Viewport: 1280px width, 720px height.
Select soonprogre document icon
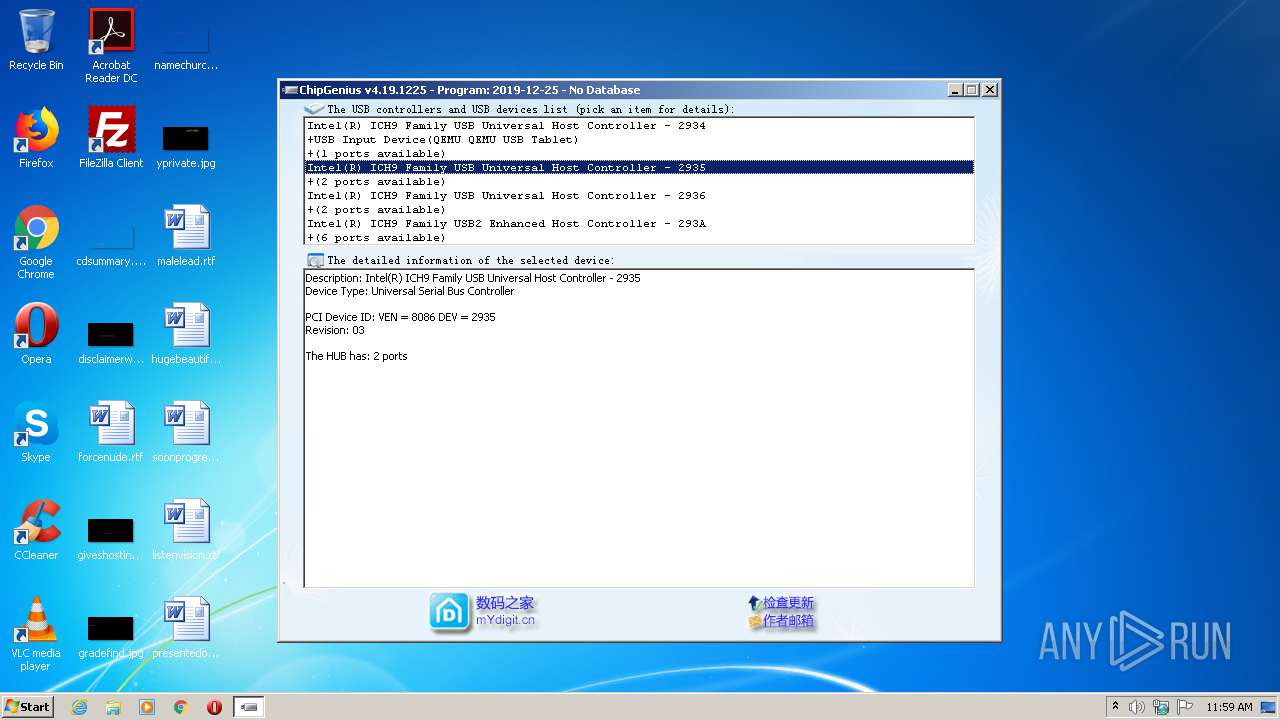(x=186, y=432)
